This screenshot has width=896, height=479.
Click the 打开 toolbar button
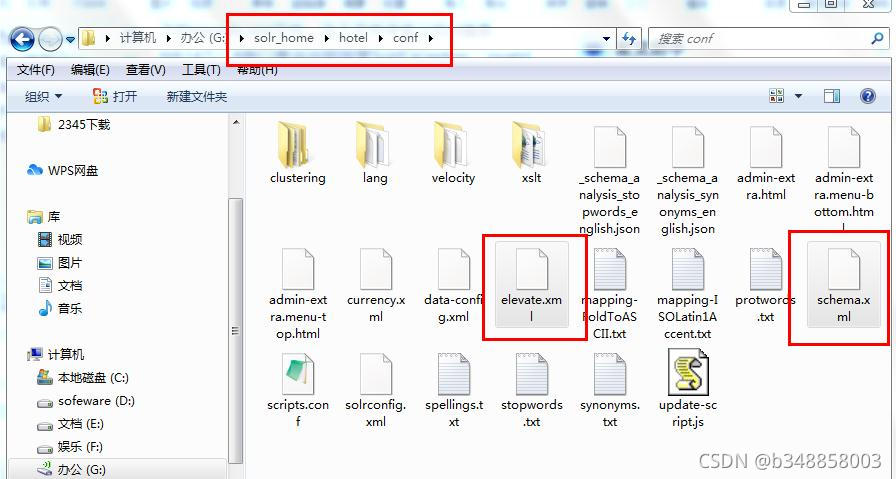115,96
